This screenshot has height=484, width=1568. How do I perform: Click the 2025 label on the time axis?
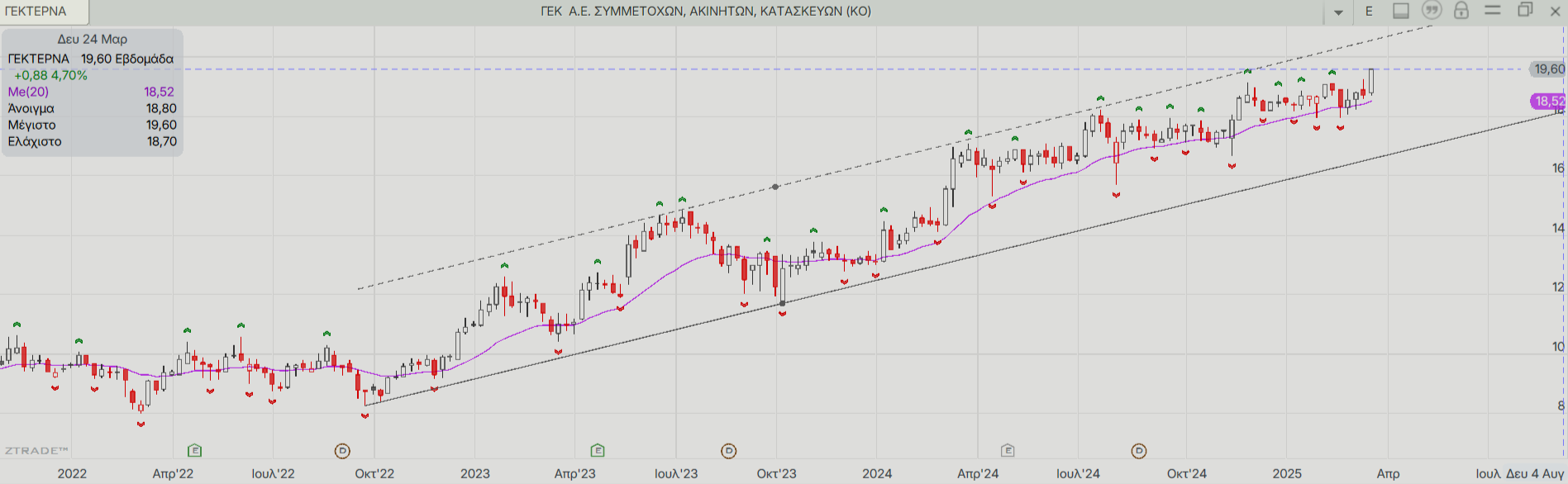tap(1287, 473)
